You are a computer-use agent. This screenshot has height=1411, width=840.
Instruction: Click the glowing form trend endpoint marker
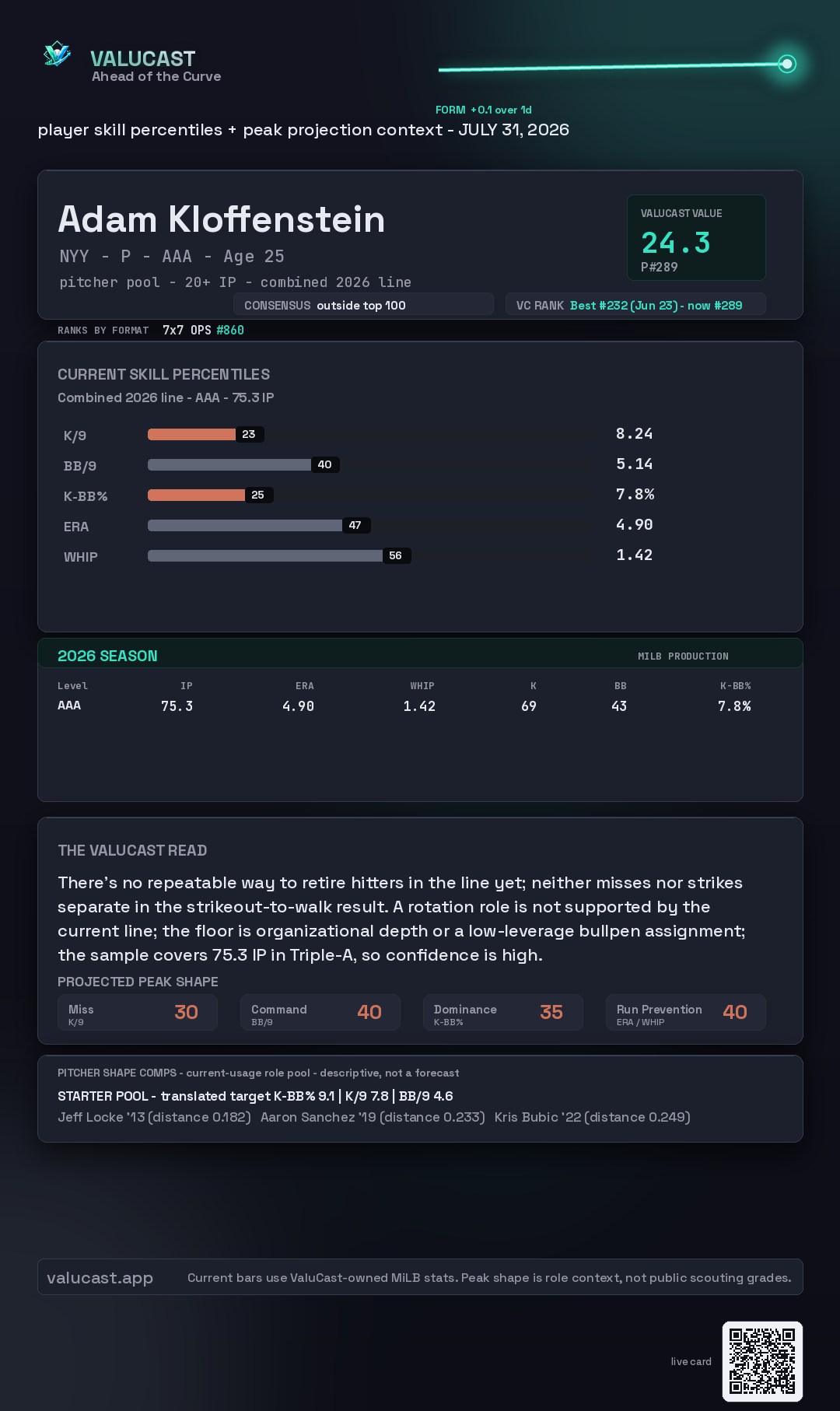coord(787,64)
